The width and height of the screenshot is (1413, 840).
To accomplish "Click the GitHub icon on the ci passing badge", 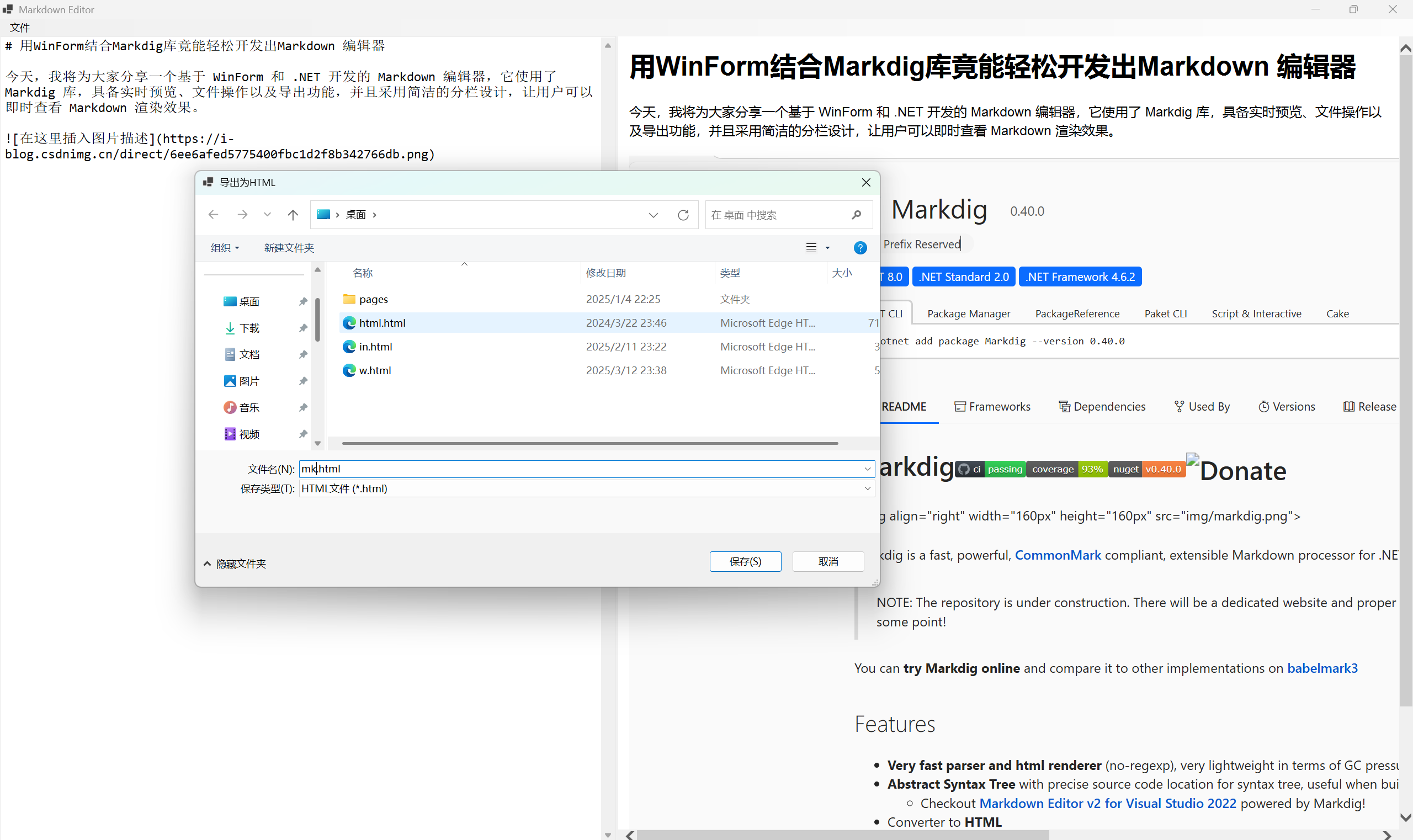I will click(965, 469).
